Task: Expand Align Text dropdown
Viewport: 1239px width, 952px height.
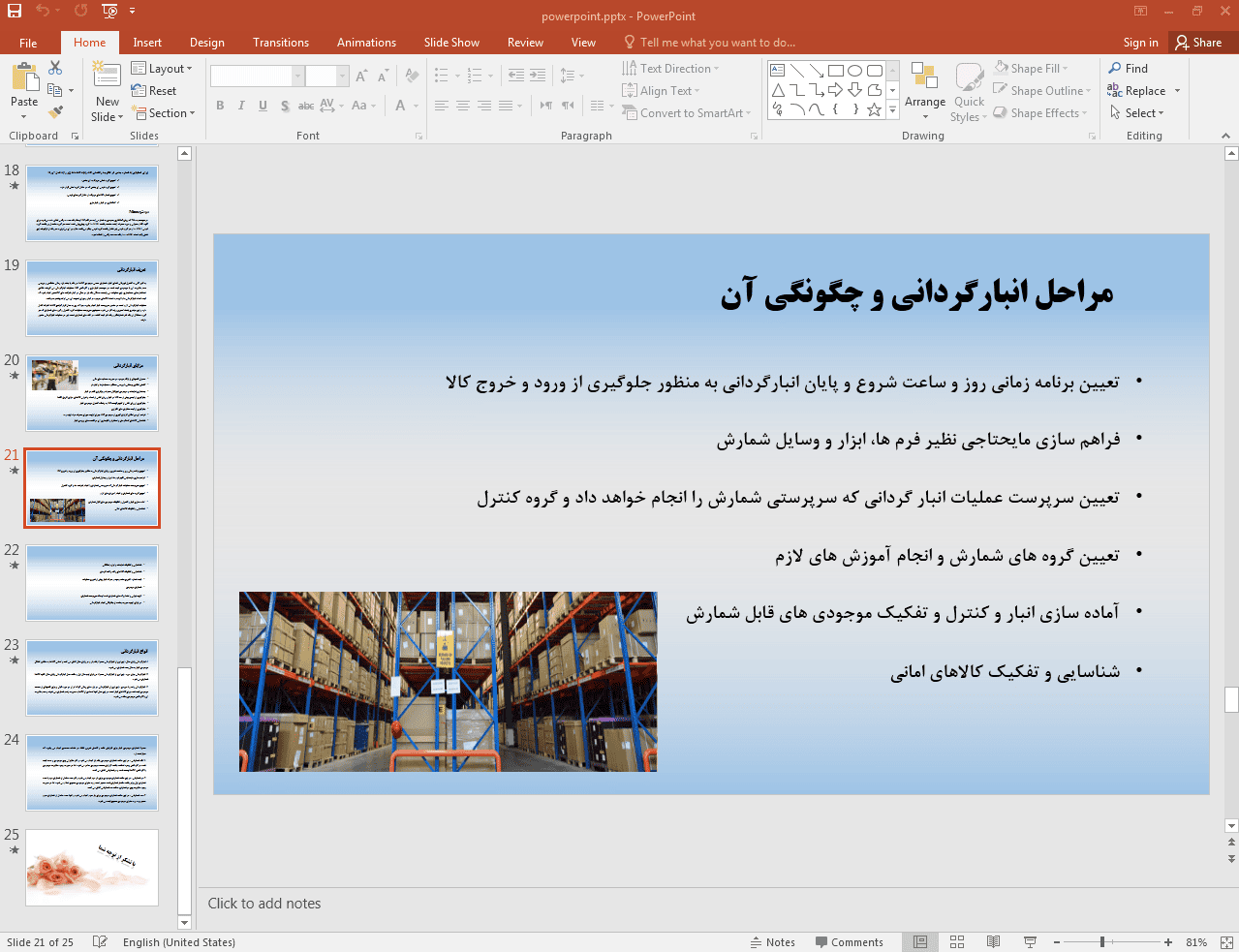Action: [661, 91]
